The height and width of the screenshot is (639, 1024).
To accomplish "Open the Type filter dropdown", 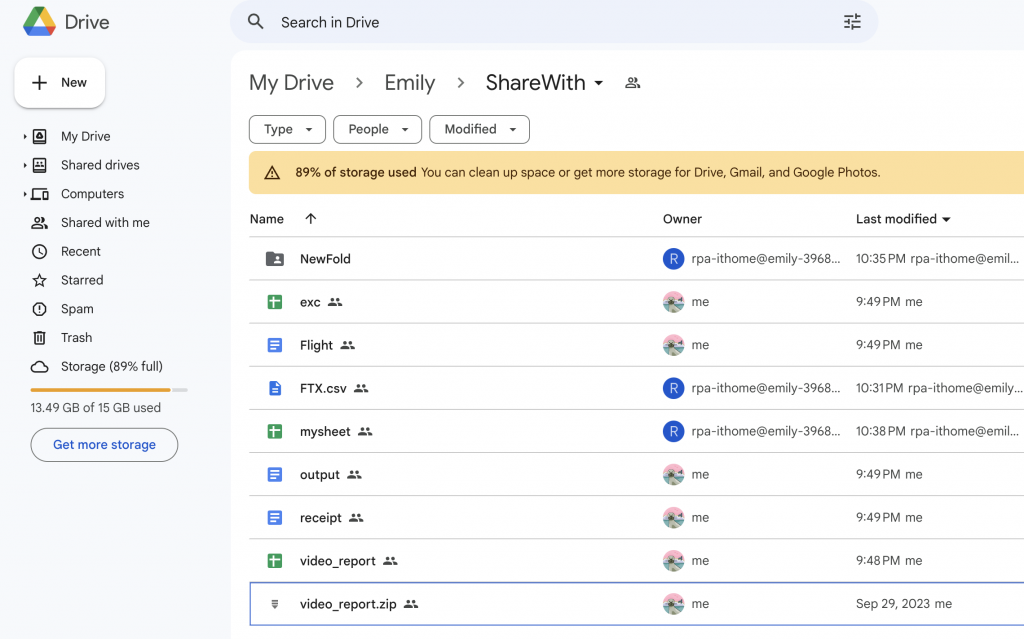I will pyautogui.click(x=287, y=129).
